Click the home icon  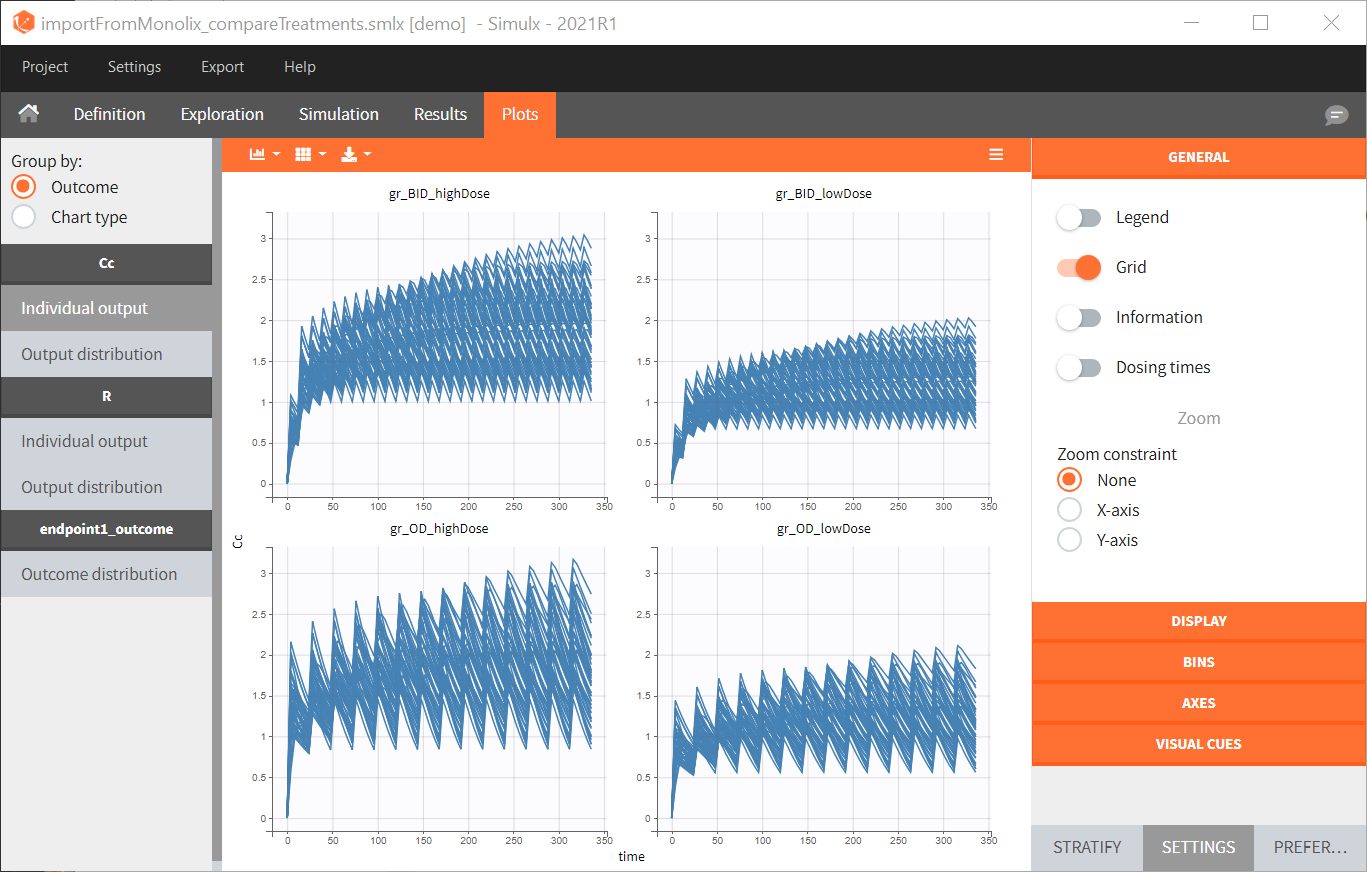click(29, 114)
